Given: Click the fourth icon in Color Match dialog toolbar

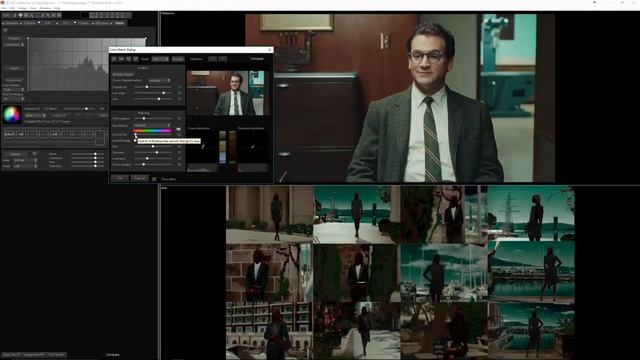Looking at the screenshot, I should click(136, 59).
